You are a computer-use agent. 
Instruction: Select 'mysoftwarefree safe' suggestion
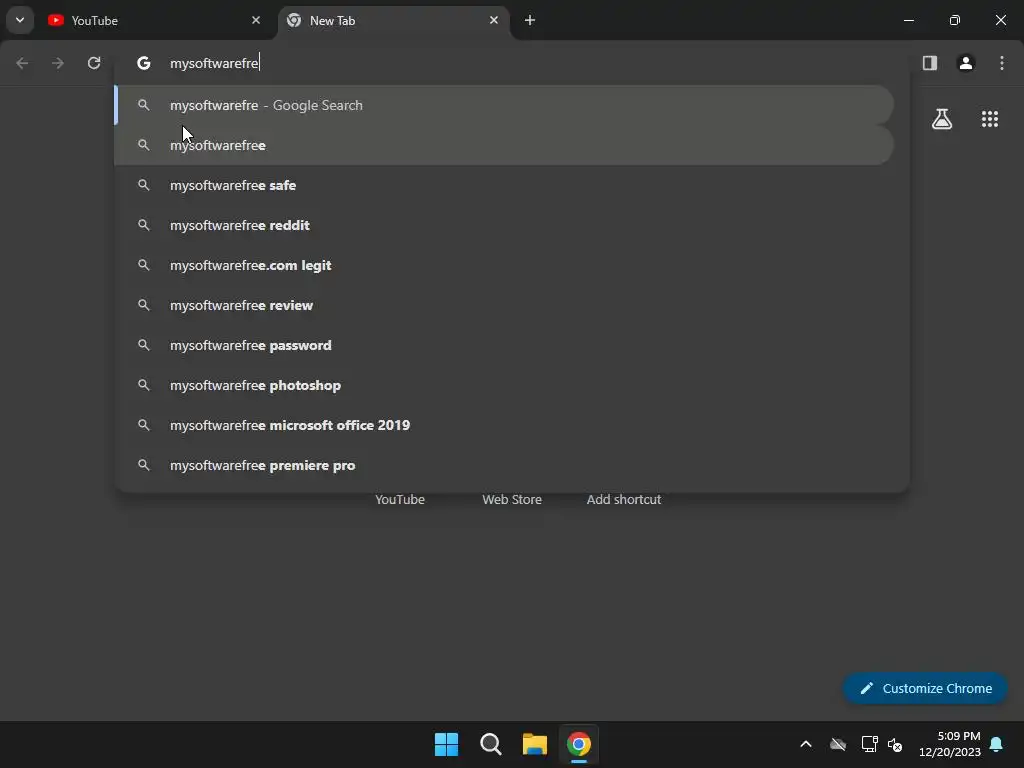pyautogui.click(x=504, y=185)
